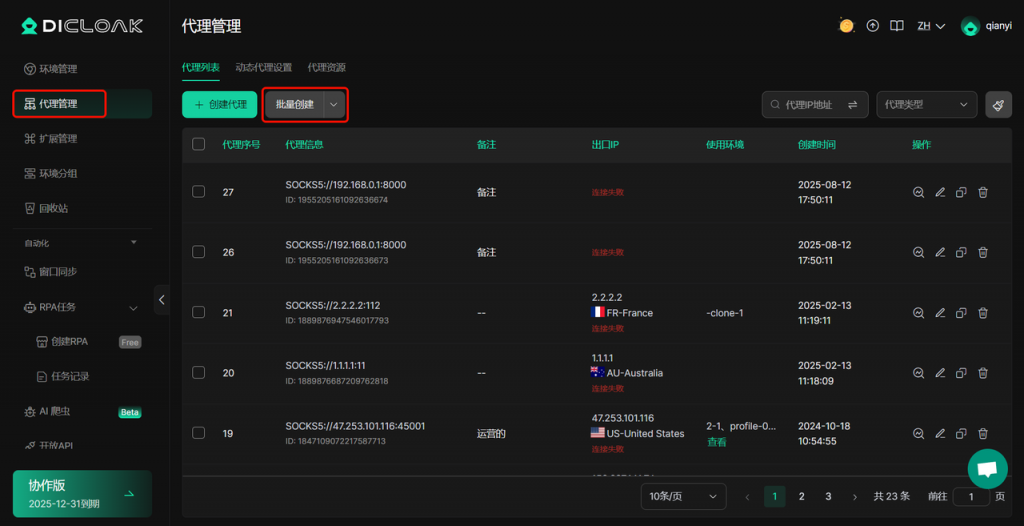
Task: Click the copy icon for row 27
Action: point(961,192)
